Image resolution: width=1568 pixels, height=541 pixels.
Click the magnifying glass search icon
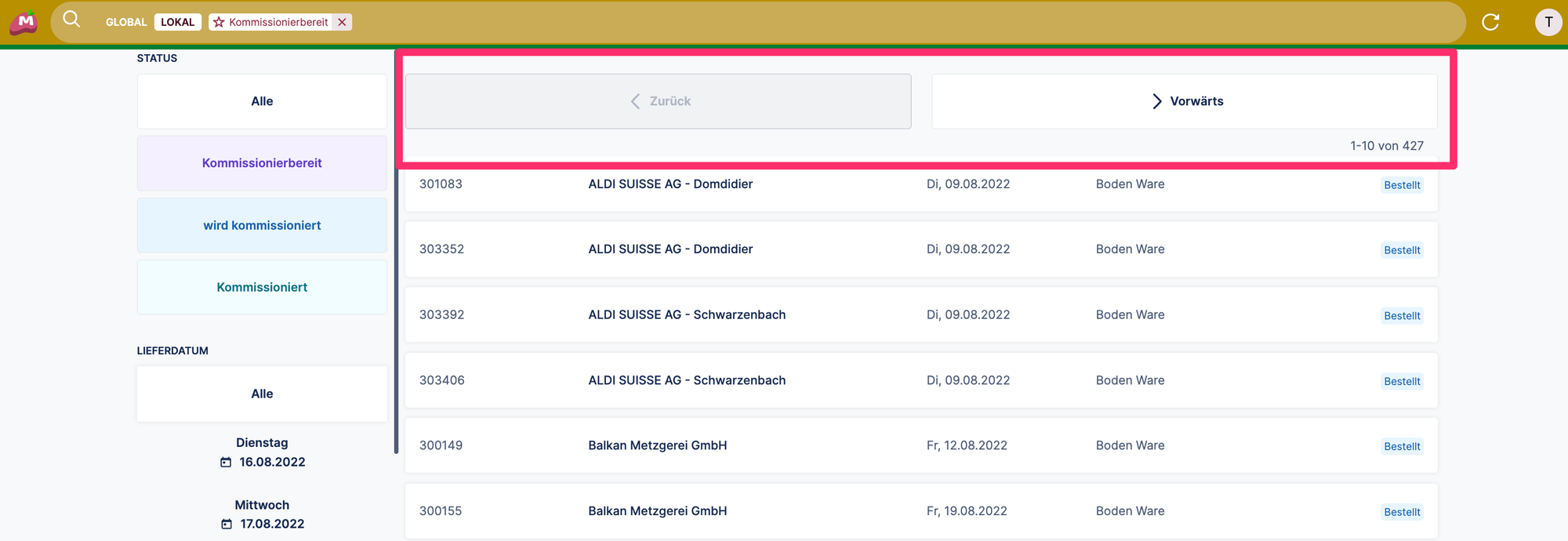(x=71, y=20)
